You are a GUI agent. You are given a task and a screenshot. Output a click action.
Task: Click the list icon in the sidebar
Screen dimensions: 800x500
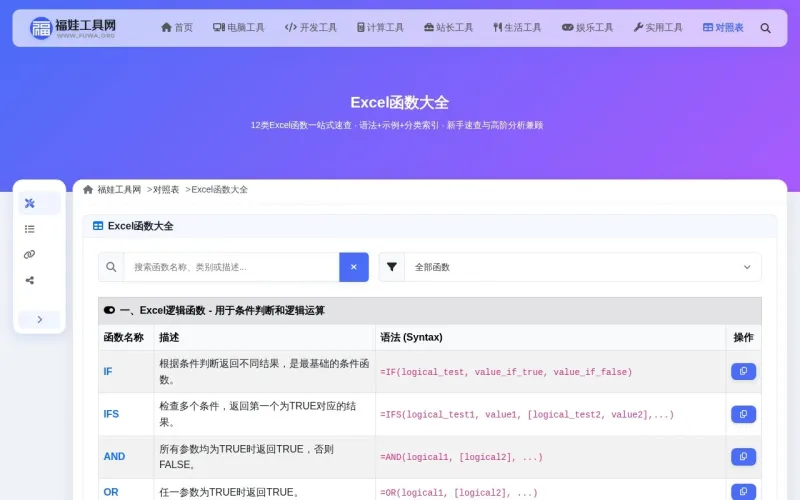pos(30,229)
